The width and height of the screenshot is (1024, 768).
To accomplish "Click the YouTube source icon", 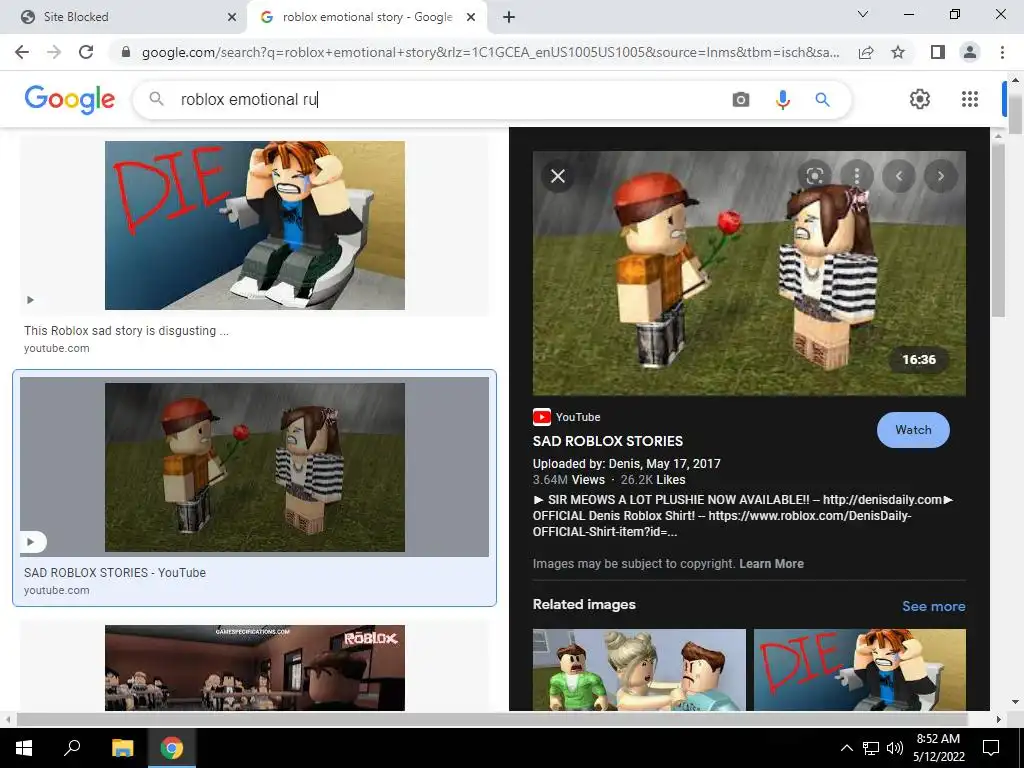I will [541, 417].
